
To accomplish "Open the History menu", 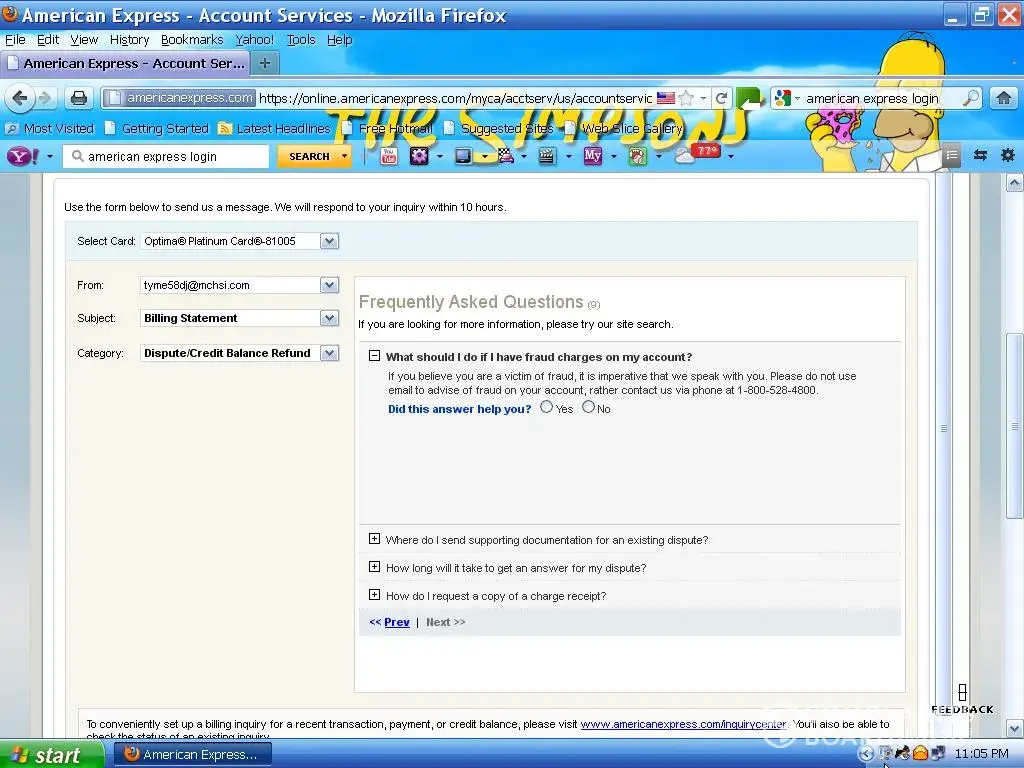I will [x=129, y=40].
